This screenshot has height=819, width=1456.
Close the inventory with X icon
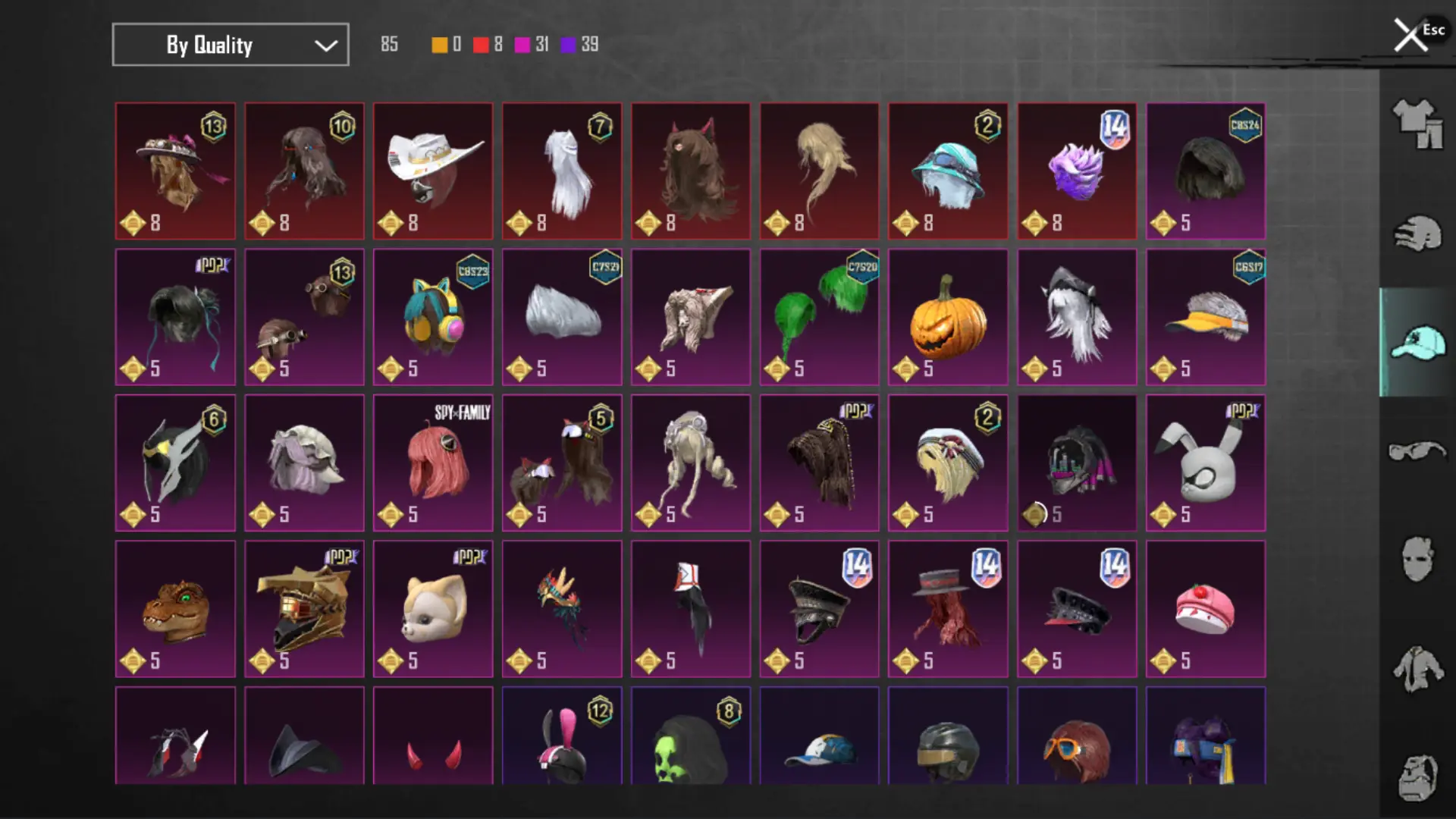point(1410,35)
